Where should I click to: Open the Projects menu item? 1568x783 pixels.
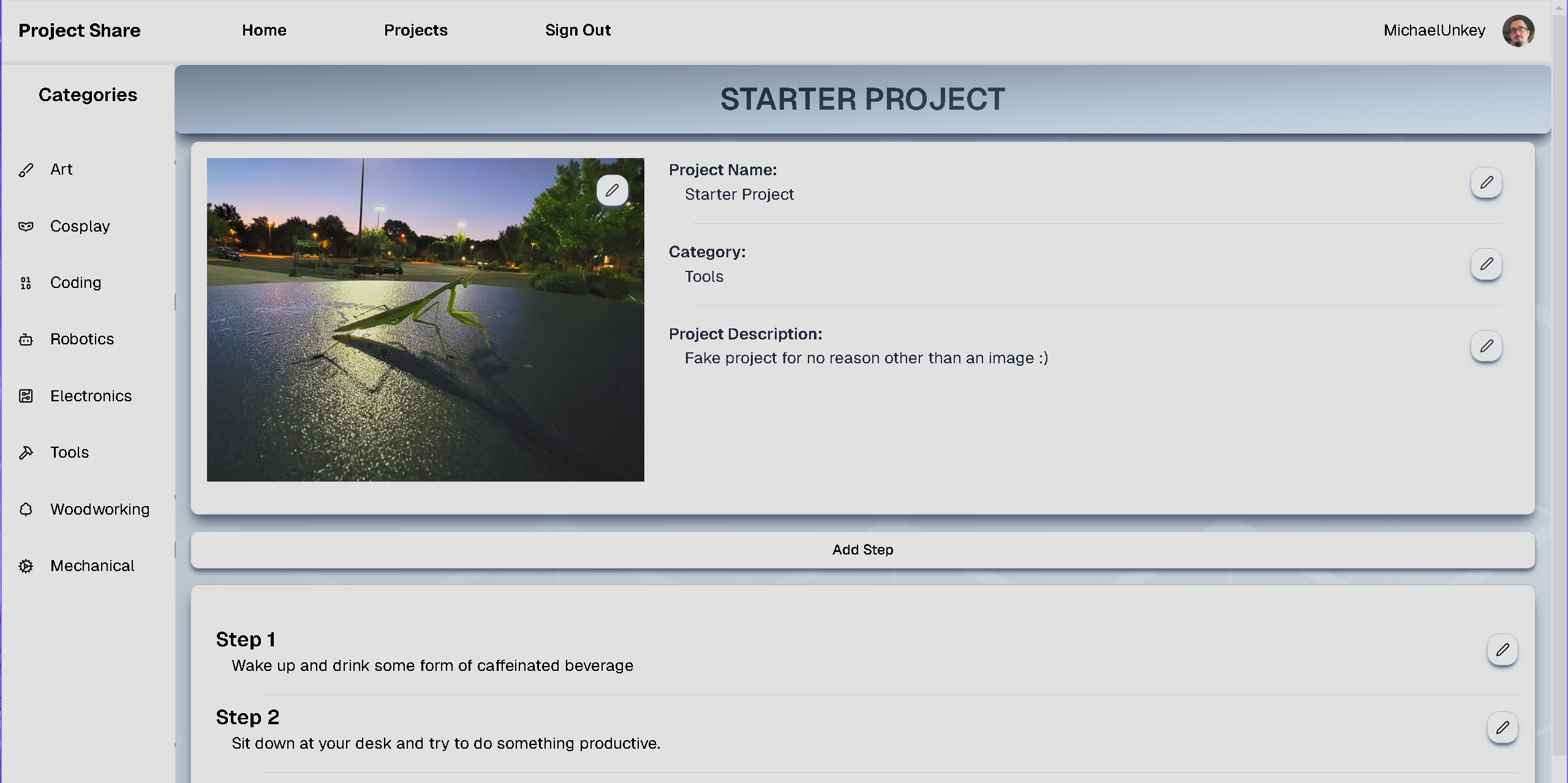point(415,29)
